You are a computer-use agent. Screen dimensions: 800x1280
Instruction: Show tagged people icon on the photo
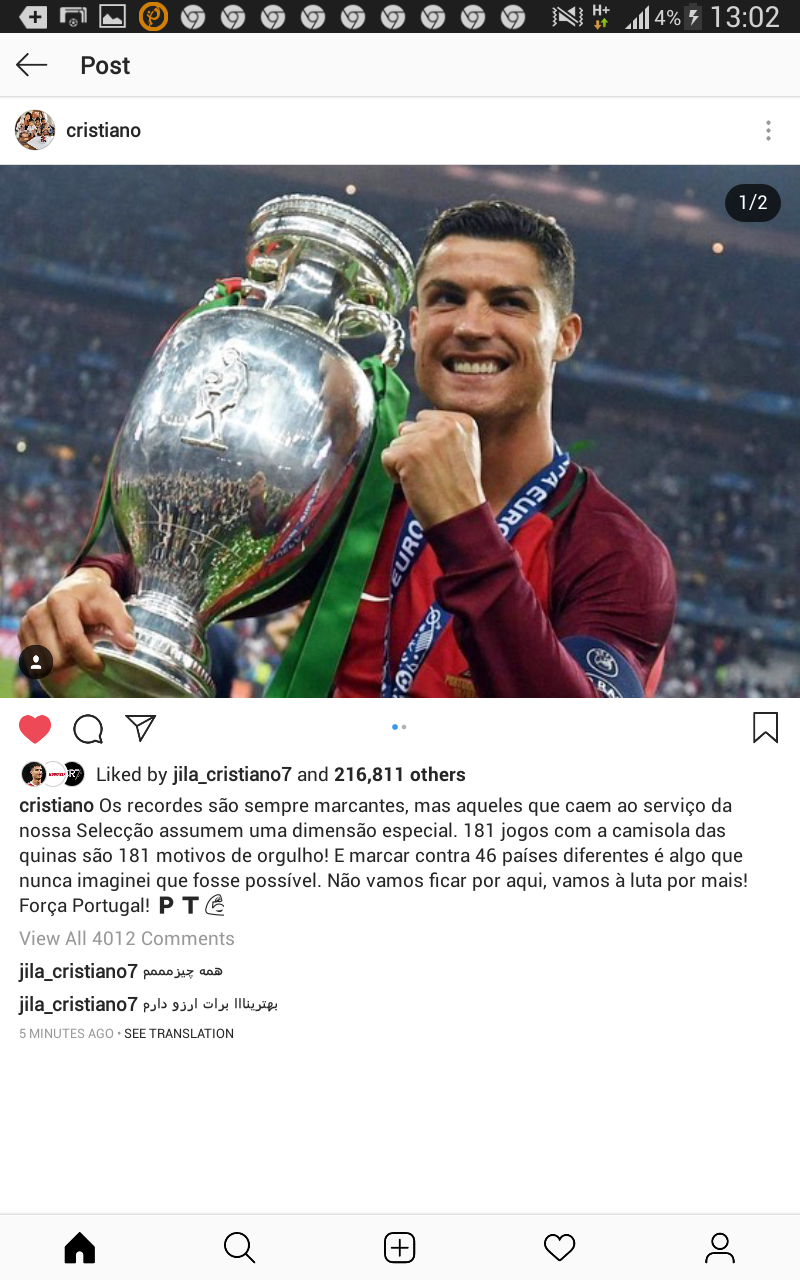click(36, 662)
